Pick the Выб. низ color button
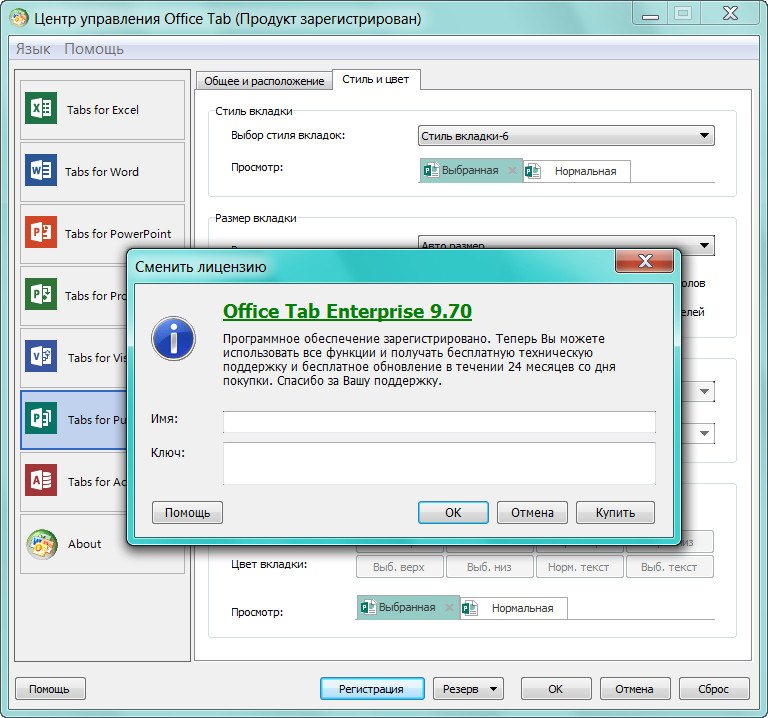768x718 pixels. pos(489,567)
